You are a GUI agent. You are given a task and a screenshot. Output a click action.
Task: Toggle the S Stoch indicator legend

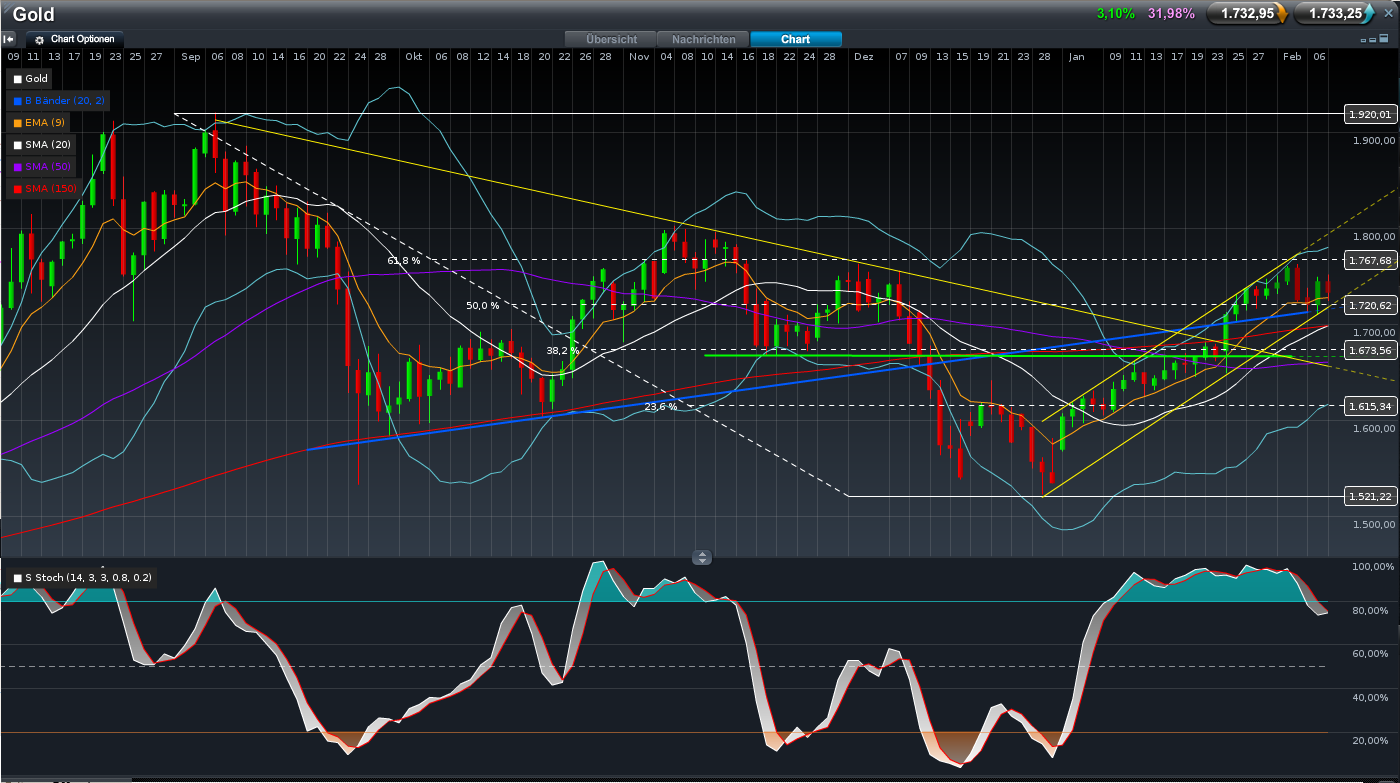tap(17, 578)
